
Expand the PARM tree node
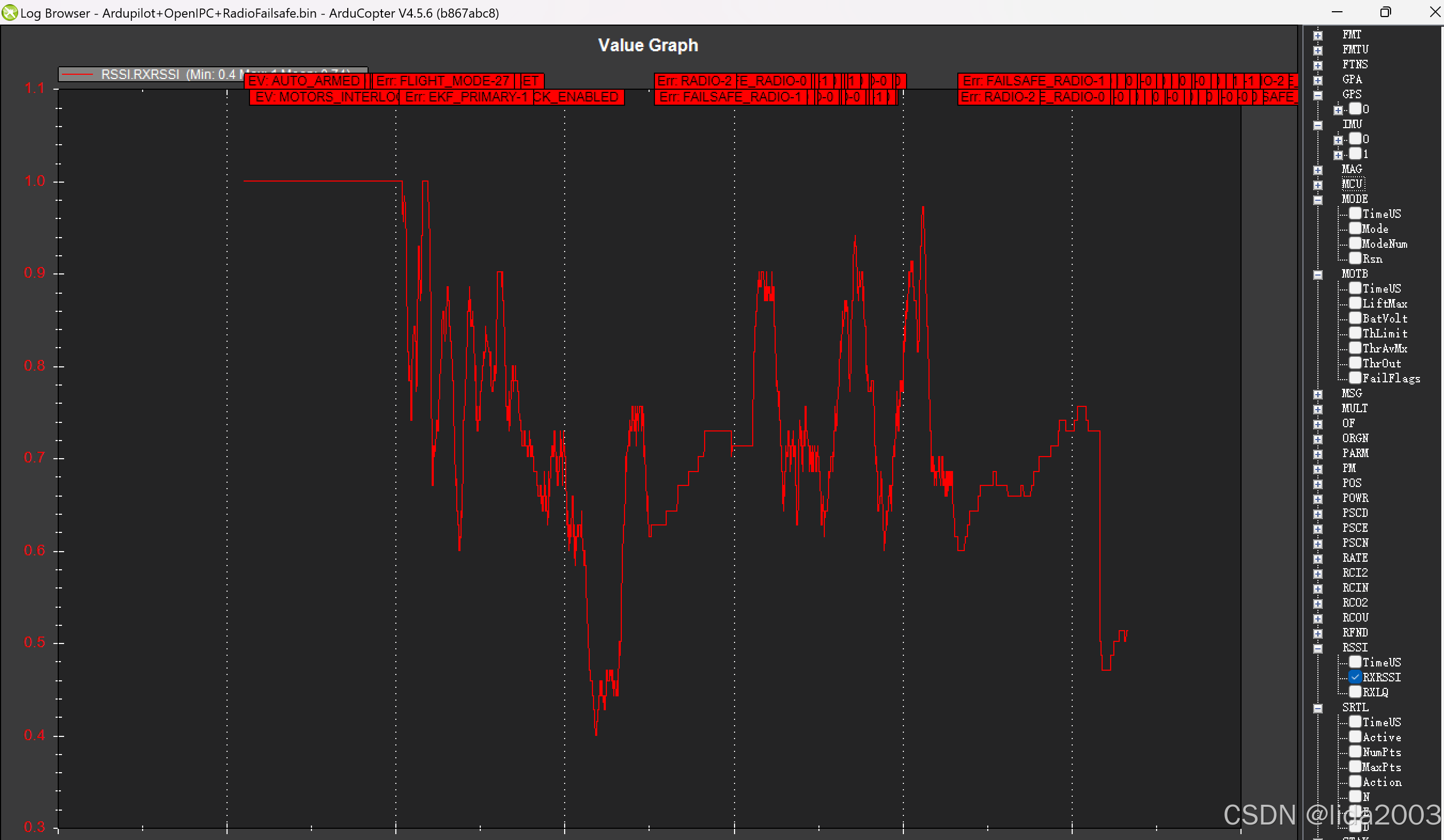click(1318, 454)
